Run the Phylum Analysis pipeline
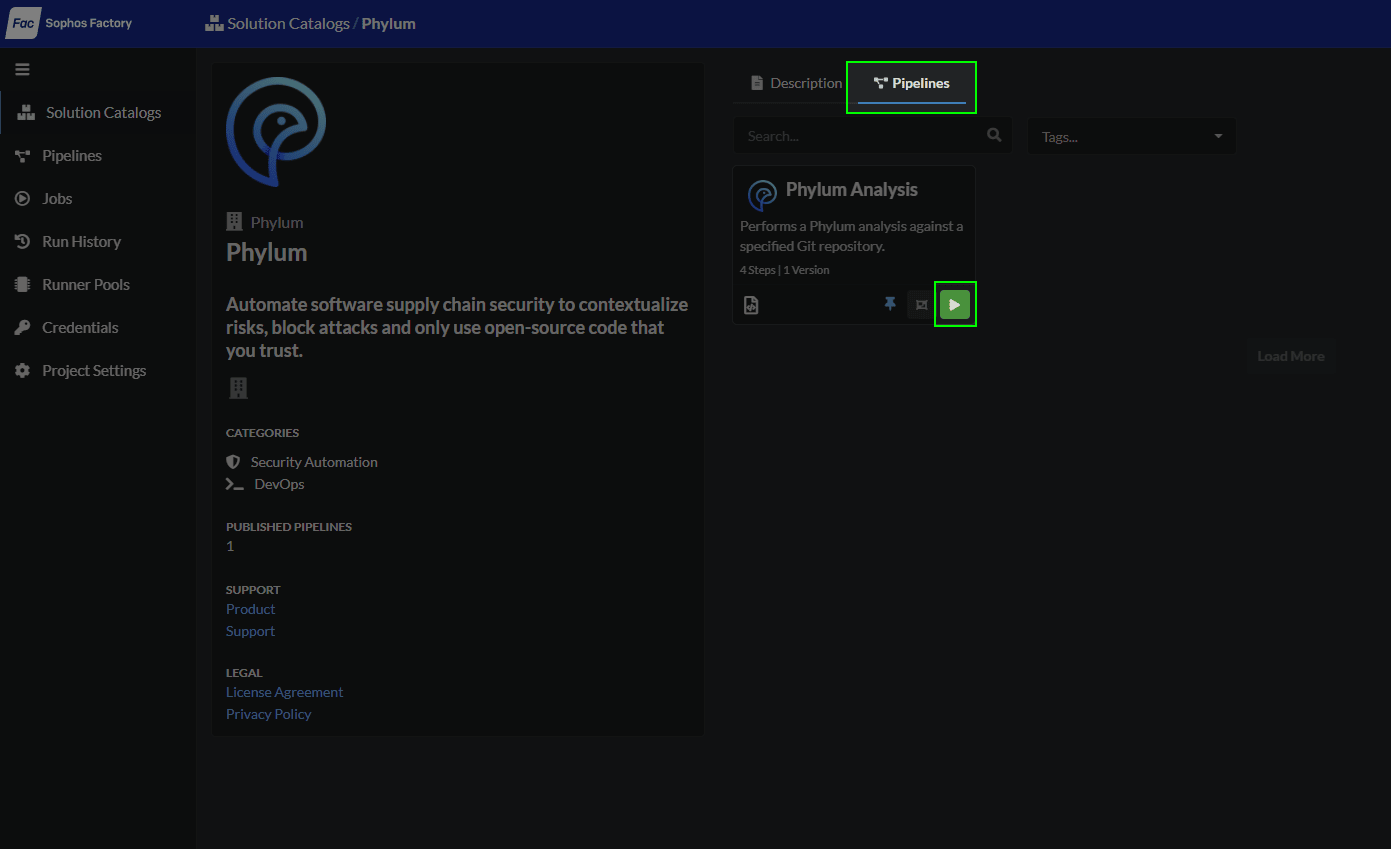Screen dimensions: 1391x849 pos(955,305)
